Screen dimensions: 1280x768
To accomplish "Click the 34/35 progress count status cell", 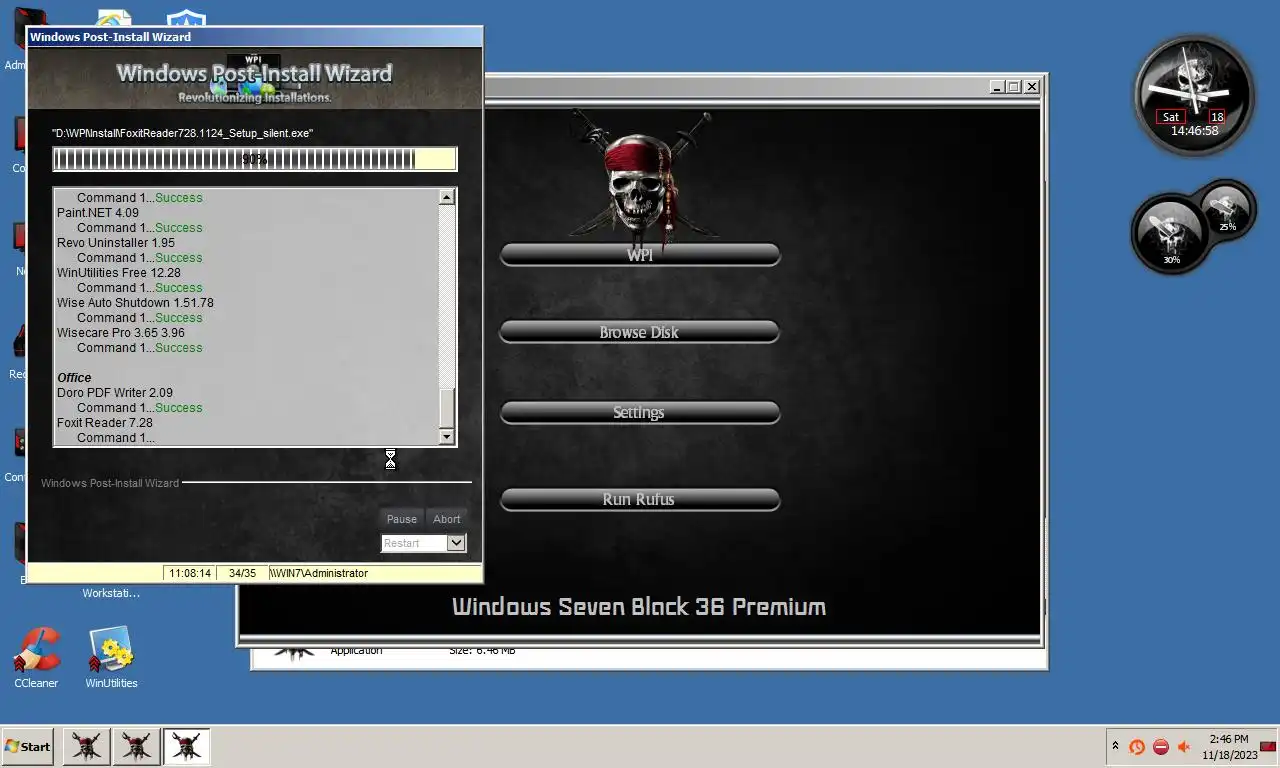I will point(242,574).
